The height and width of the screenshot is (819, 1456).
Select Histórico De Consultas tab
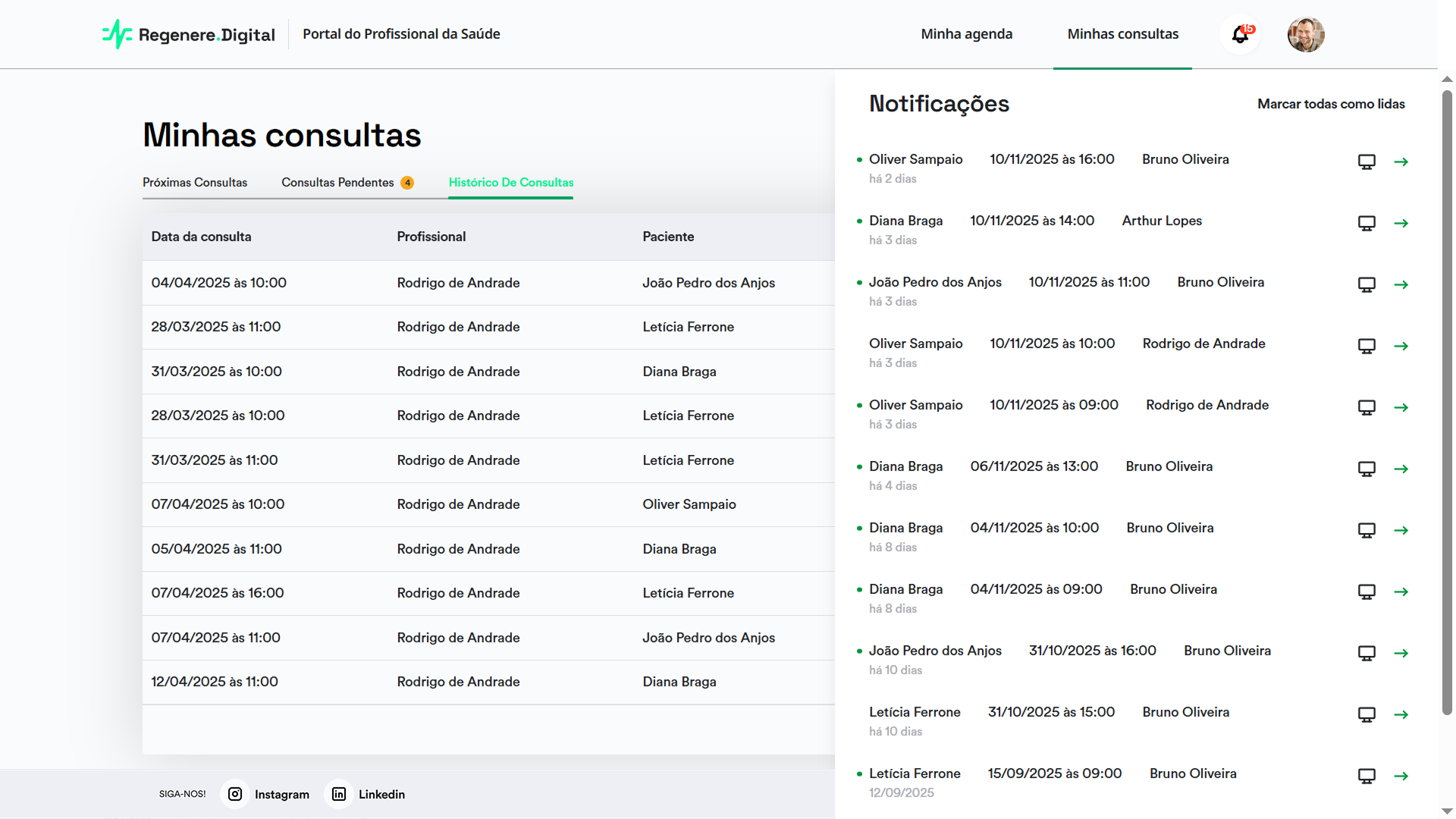click(510, 182)
